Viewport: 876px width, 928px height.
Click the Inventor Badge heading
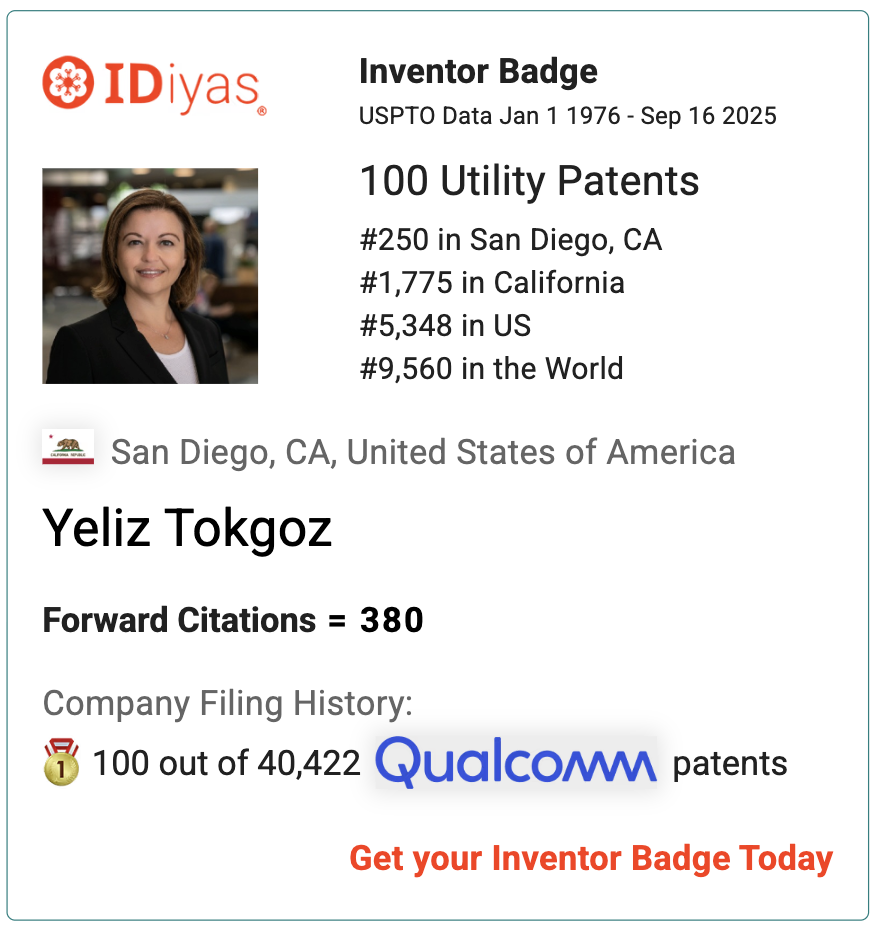478,72
